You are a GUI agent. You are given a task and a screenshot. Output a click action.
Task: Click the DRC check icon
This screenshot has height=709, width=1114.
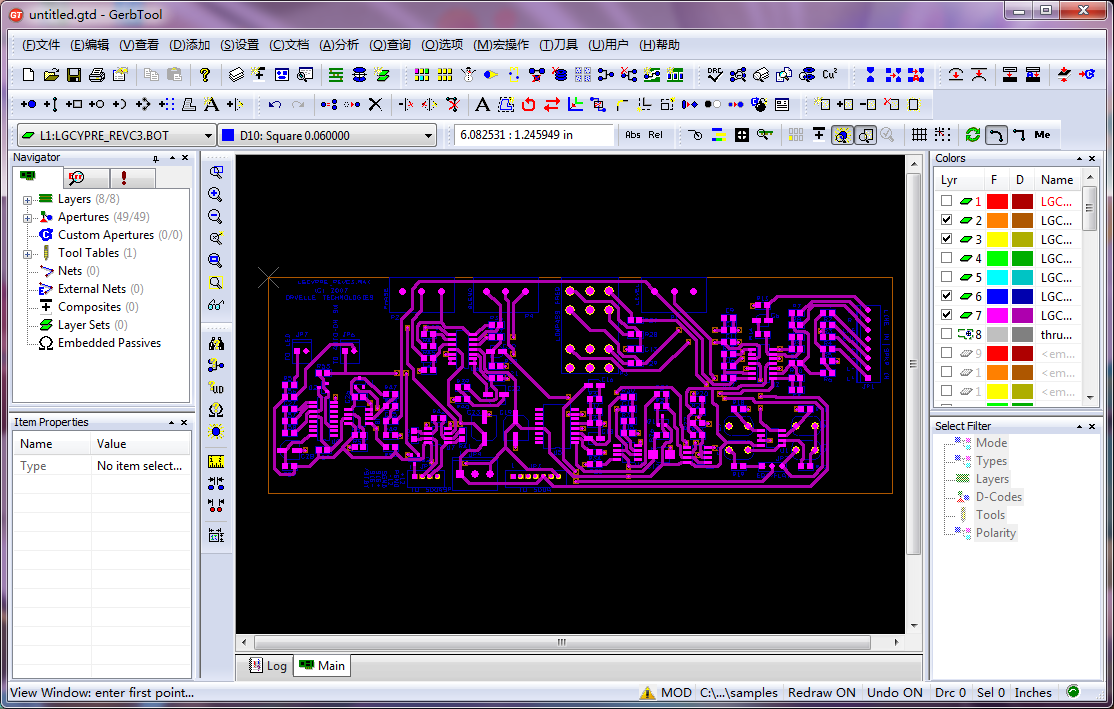click(x=715, y=75)
